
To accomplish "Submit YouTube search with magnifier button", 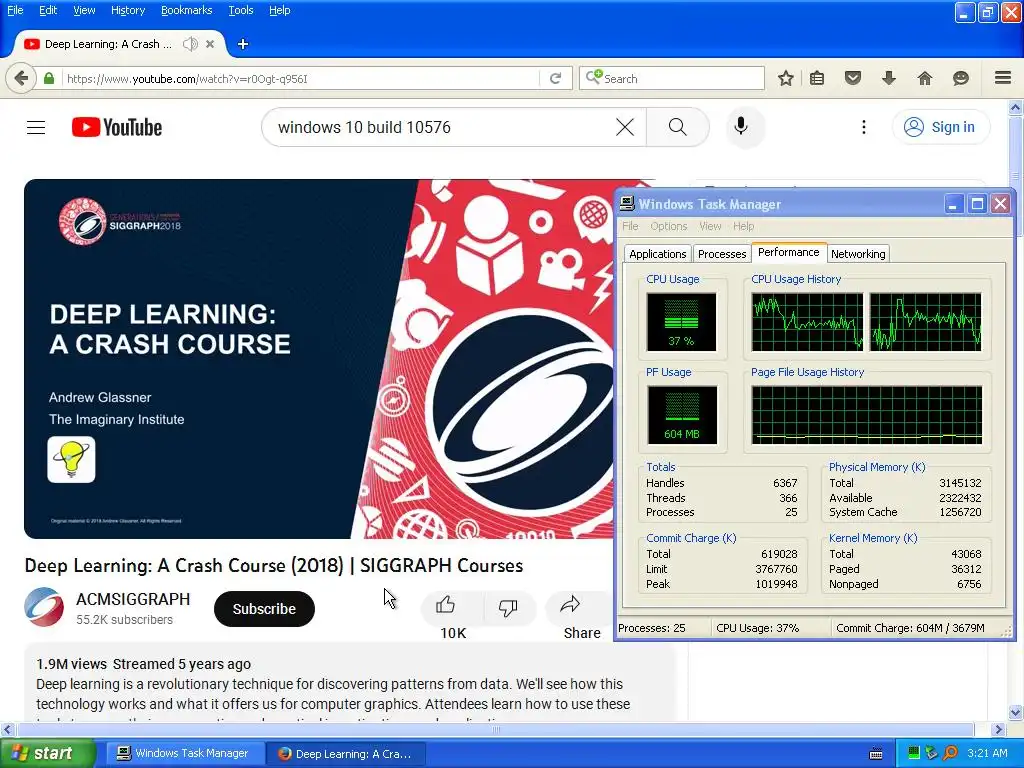I will 678,127.
